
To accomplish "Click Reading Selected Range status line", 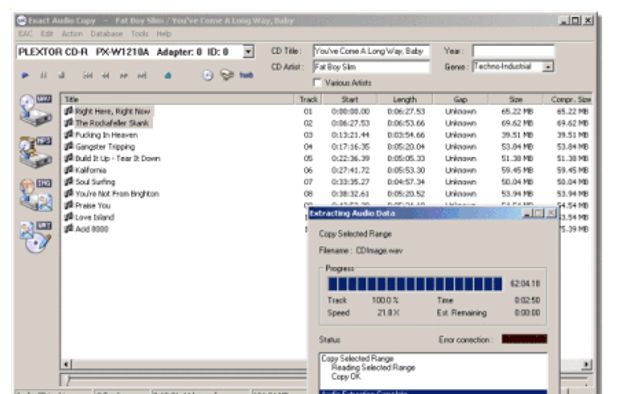I will pos(373,367).
